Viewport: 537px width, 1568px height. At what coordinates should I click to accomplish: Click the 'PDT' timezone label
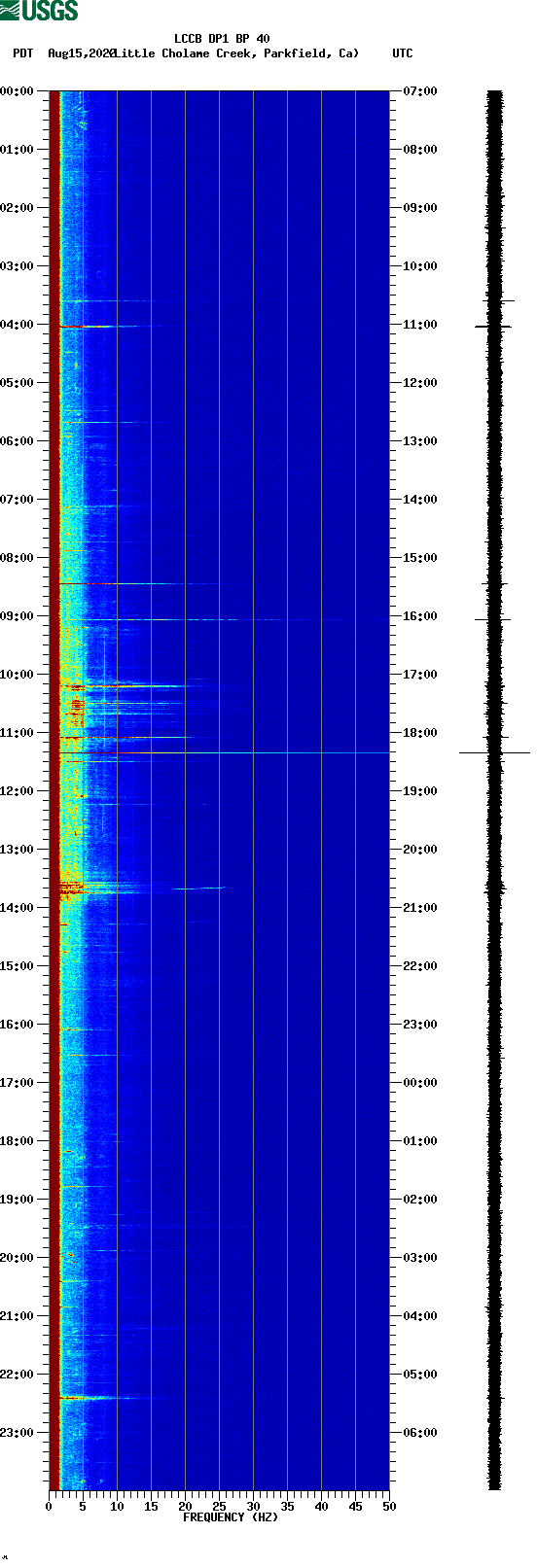coord(23,53)
